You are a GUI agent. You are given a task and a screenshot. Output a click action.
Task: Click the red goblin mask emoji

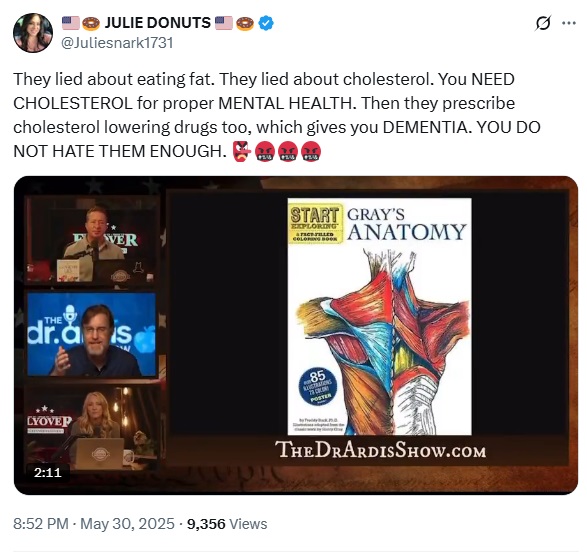(x=242, y=152)
